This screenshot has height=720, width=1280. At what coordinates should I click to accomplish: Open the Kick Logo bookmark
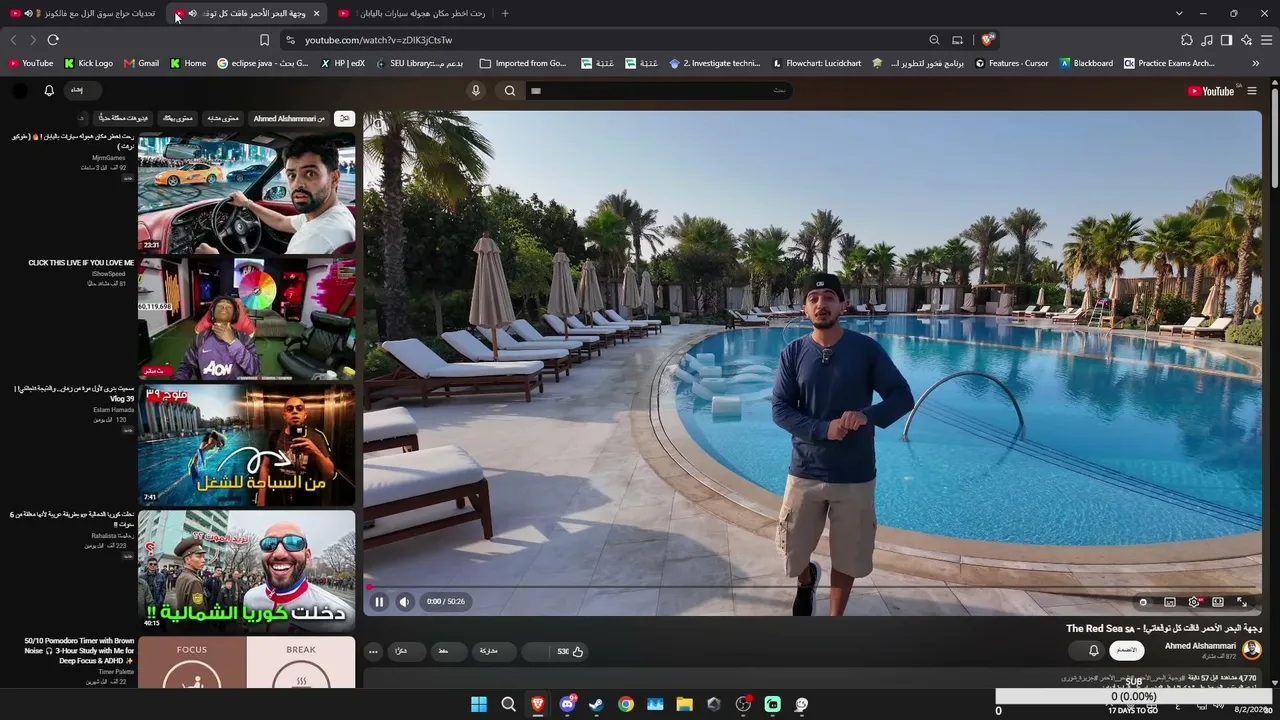point(88,63)
